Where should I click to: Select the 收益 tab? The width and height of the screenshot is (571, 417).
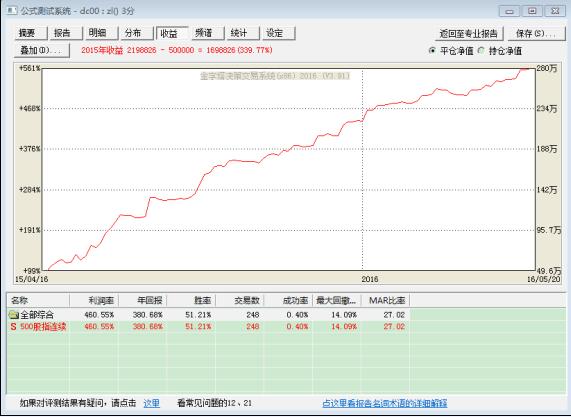point(172,33)
